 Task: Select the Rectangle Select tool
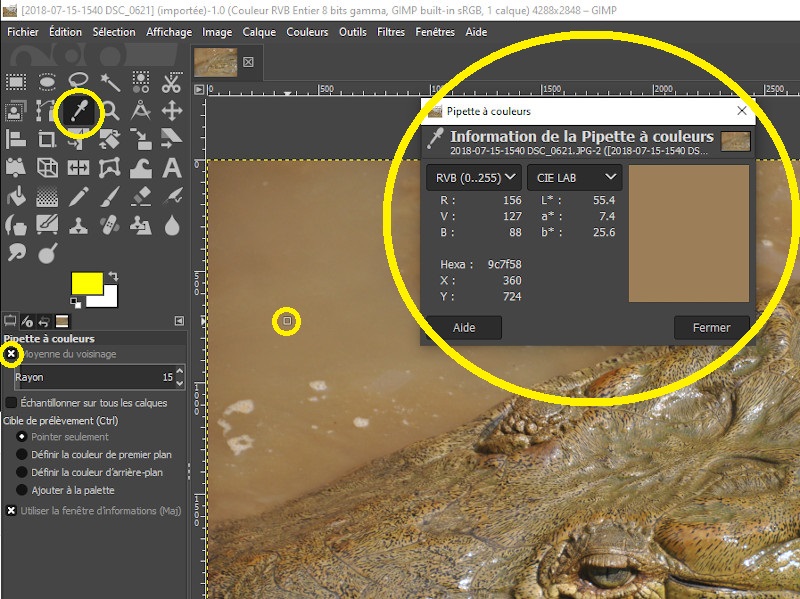click(16, 82)
